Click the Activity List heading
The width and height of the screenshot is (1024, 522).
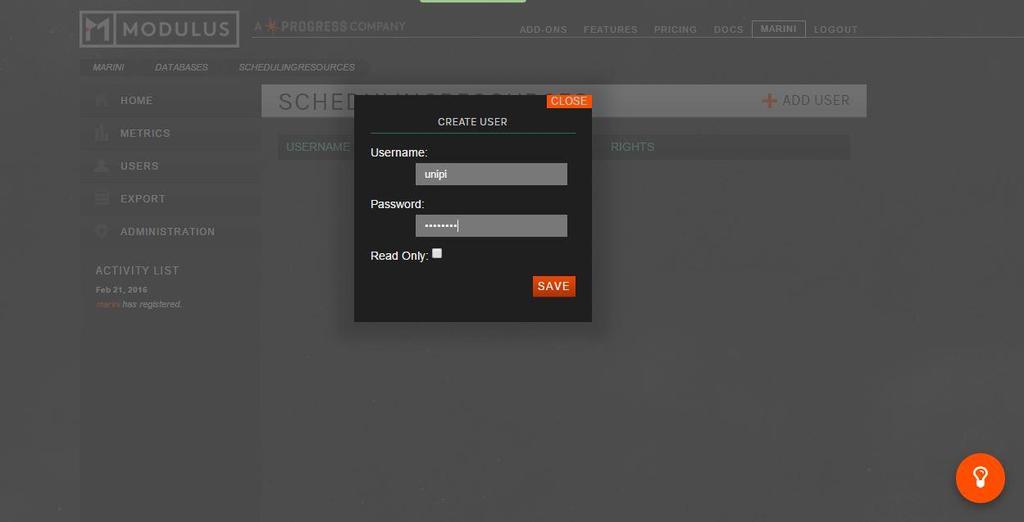tap(137, 270)
